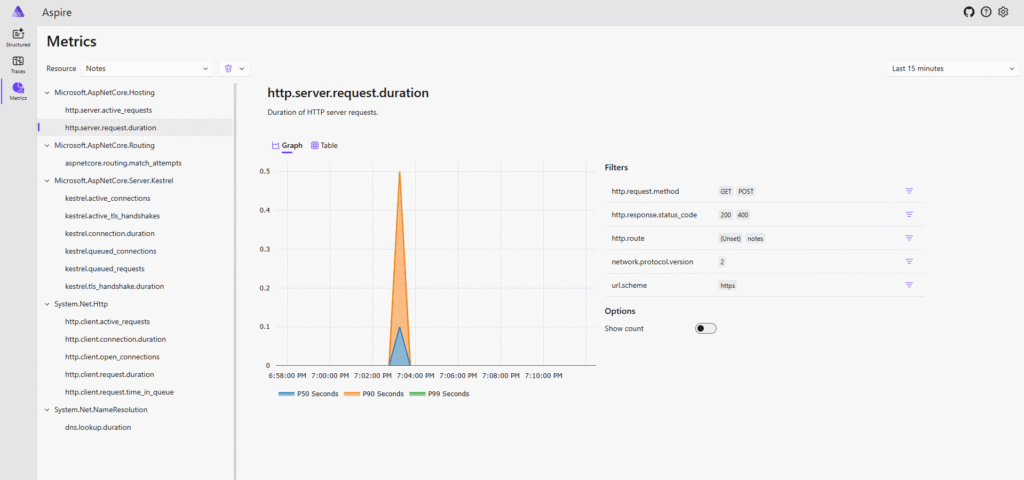Select kestrel.active_connections metric
Screen dimensions: 1024x480
tap(108, 198)
